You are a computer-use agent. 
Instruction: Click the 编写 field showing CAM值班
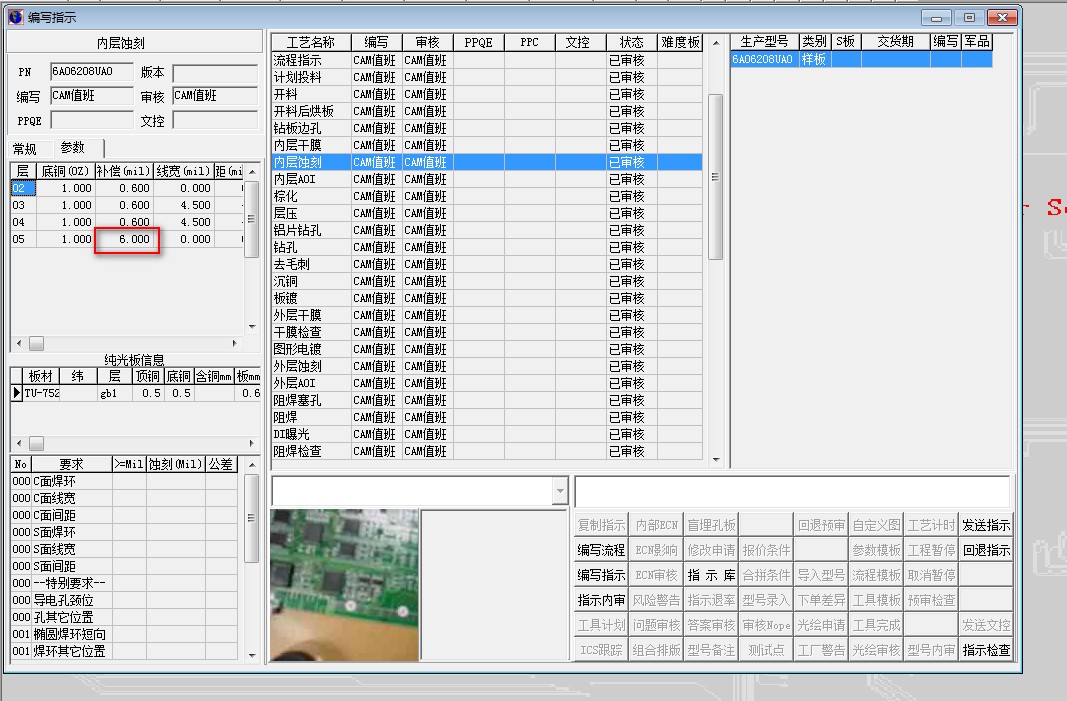[x=91, y=96]
